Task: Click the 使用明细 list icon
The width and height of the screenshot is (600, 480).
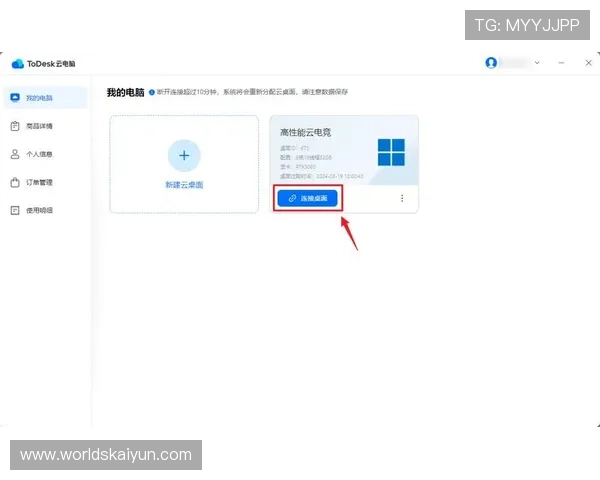Action: point(14,210)
